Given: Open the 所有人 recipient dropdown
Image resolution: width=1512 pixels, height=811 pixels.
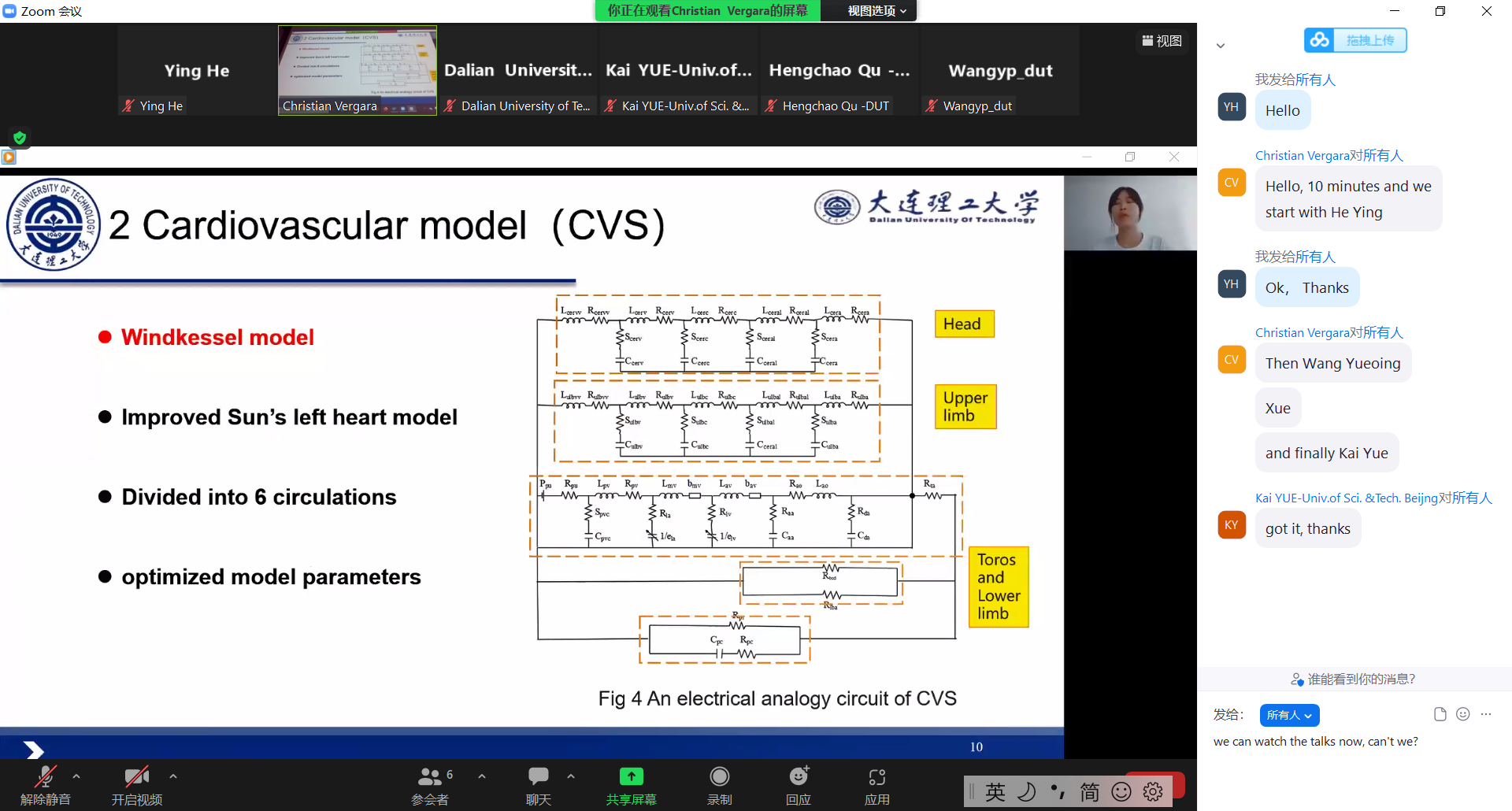Looking at the screenshot, I should 1289,715.
